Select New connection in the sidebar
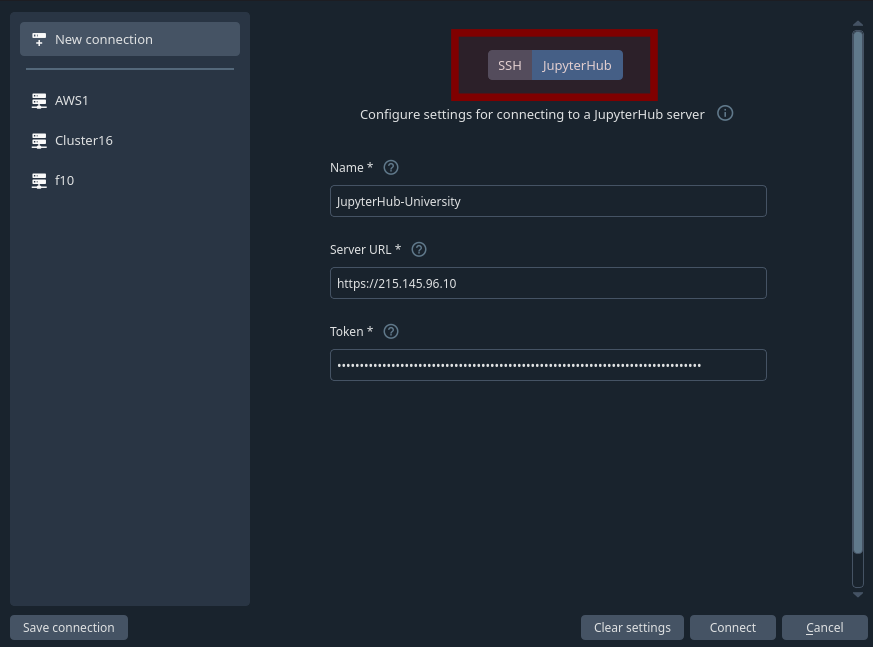Viewport: 873px width, 647px height. [x=130, y=39]
